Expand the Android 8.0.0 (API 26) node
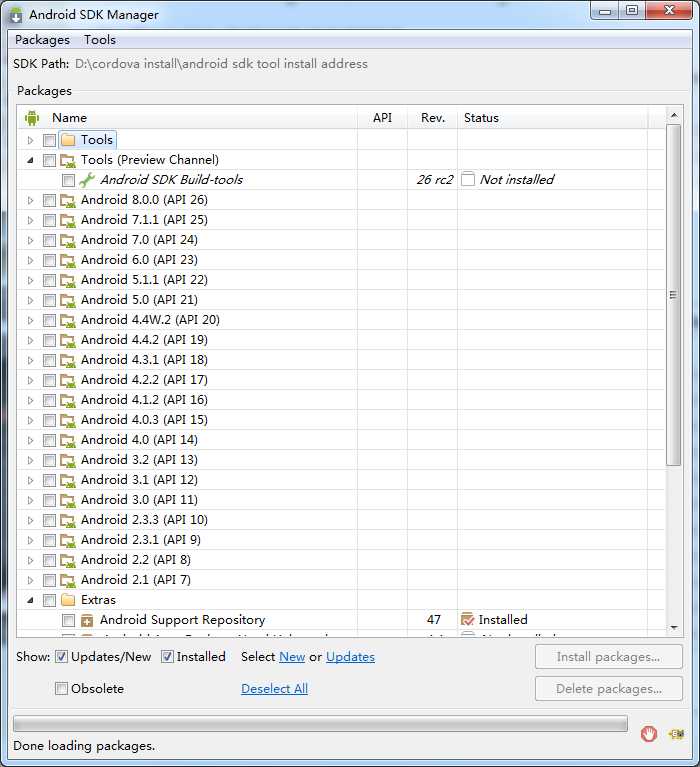Screen dimensions: 700x767 (30, 201)
